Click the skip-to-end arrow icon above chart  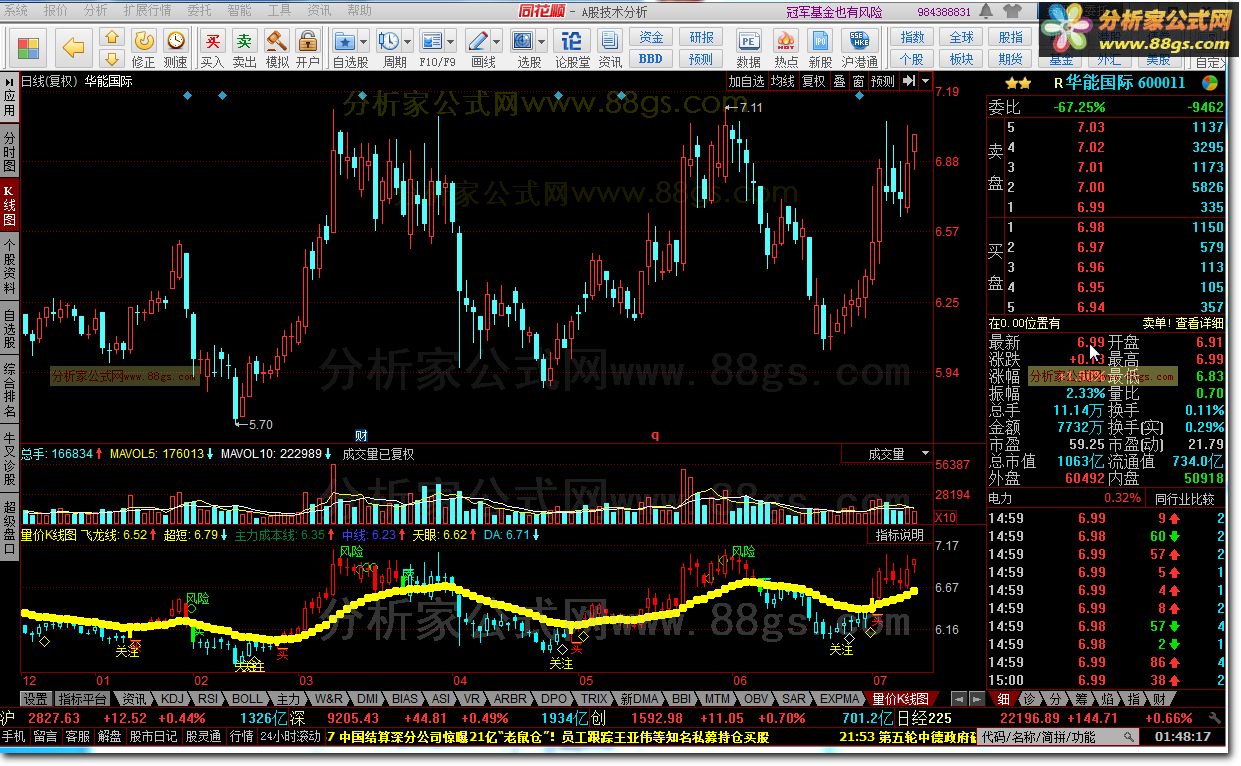tap(909, 81)
